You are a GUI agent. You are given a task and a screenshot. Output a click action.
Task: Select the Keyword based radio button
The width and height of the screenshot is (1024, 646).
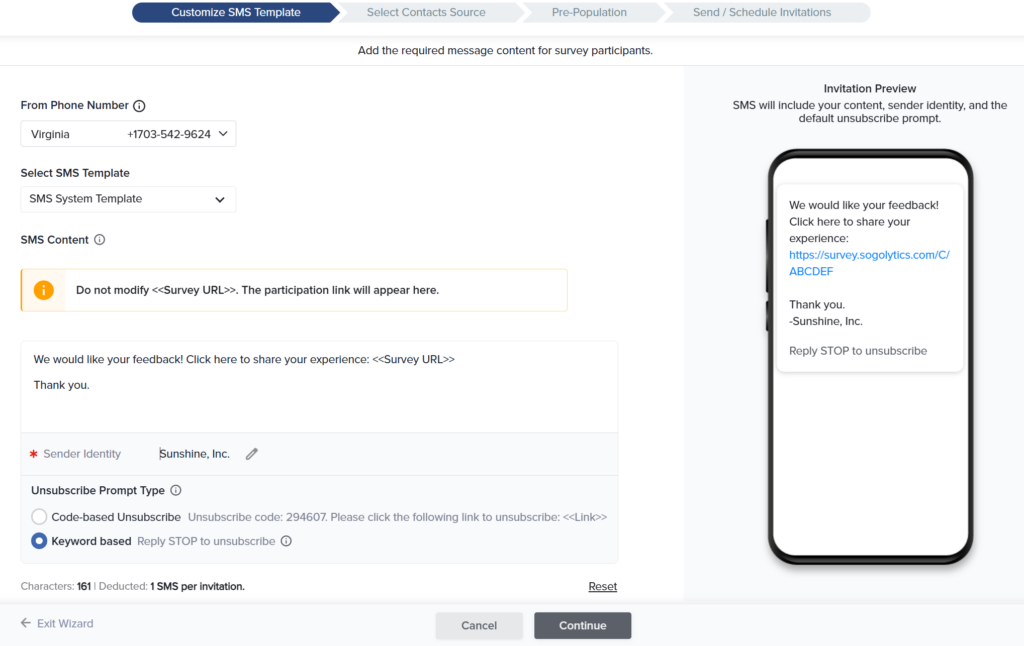coord(39,541)
